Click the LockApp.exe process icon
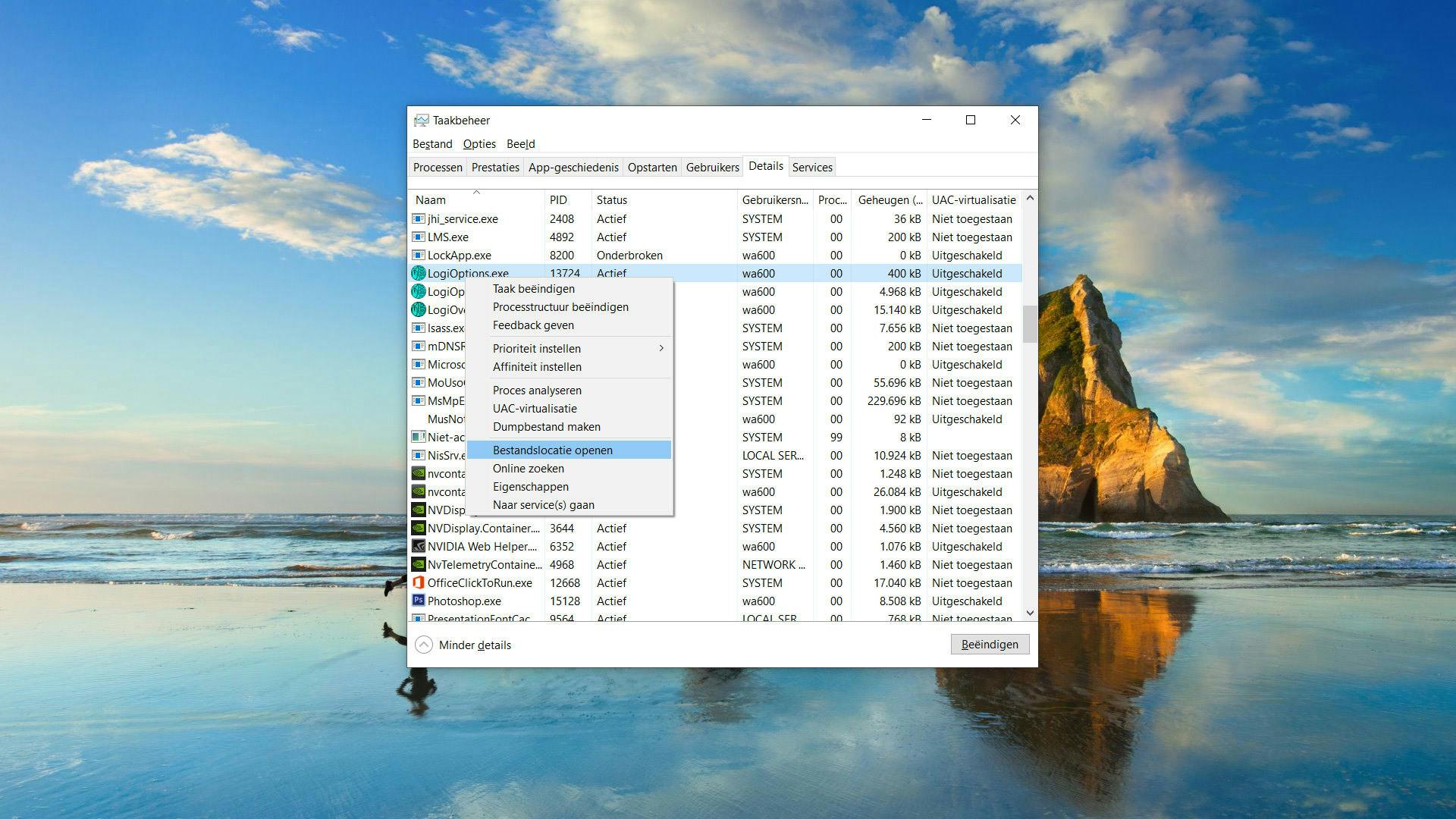The height and width of the screenshot is (819, 1456). (418, 255)
